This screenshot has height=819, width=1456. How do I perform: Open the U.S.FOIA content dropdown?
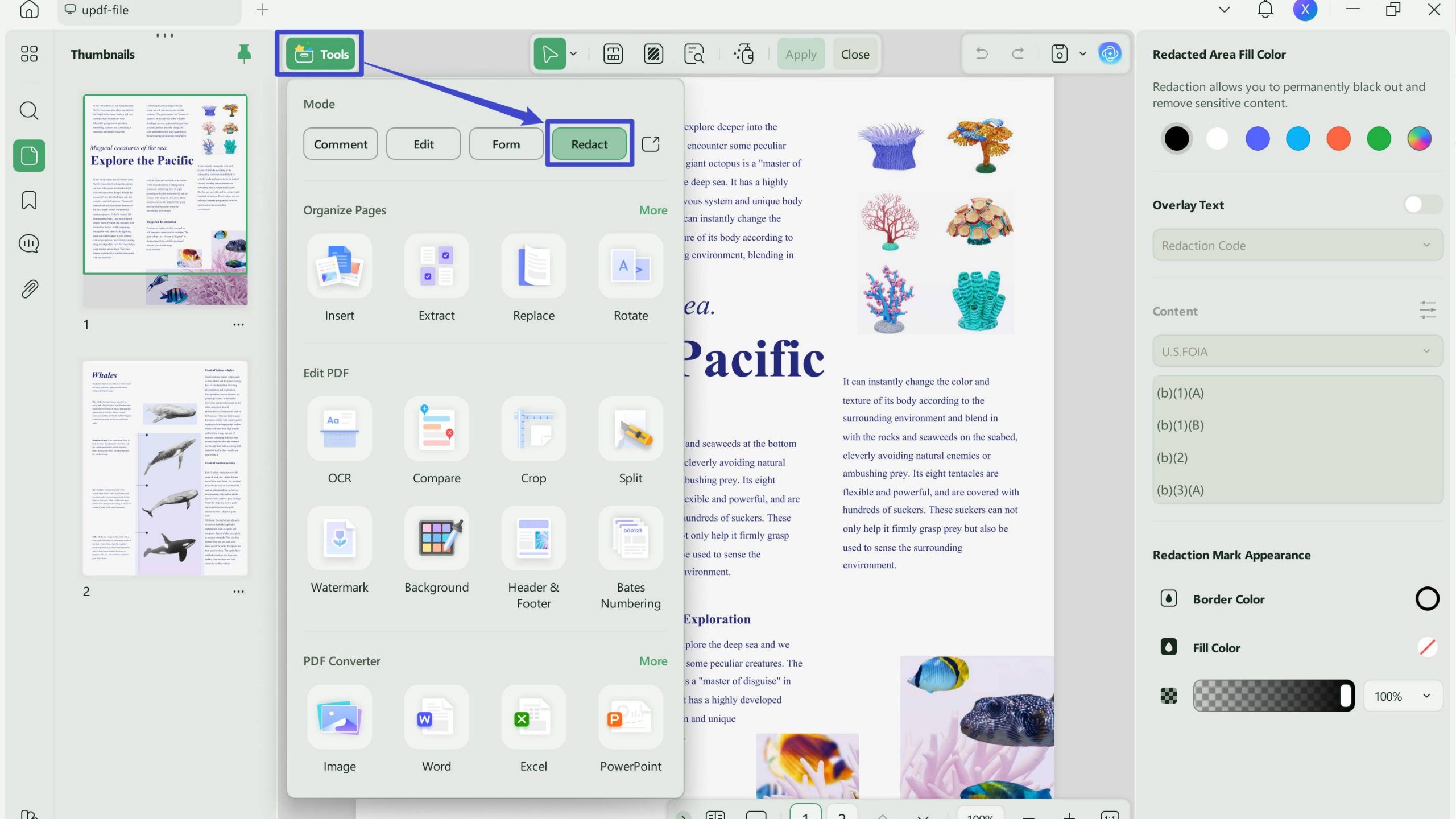pyautogui.click(x=1297, y=351)
